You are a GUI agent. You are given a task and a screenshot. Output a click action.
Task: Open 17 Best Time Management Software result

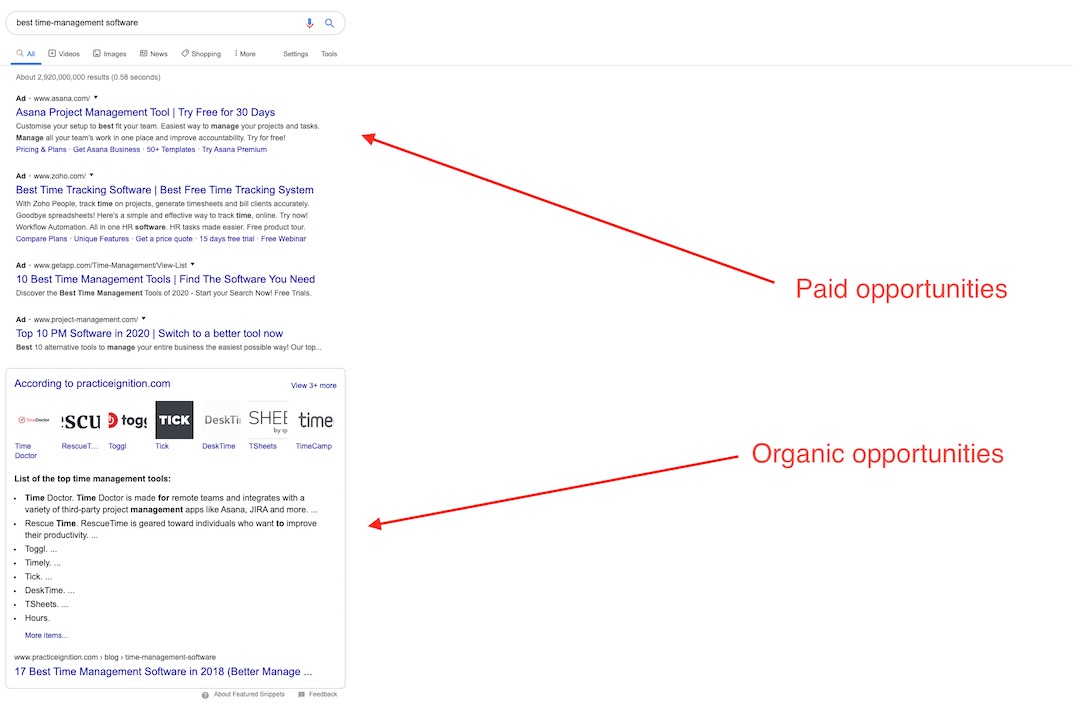tap(163, 672)
